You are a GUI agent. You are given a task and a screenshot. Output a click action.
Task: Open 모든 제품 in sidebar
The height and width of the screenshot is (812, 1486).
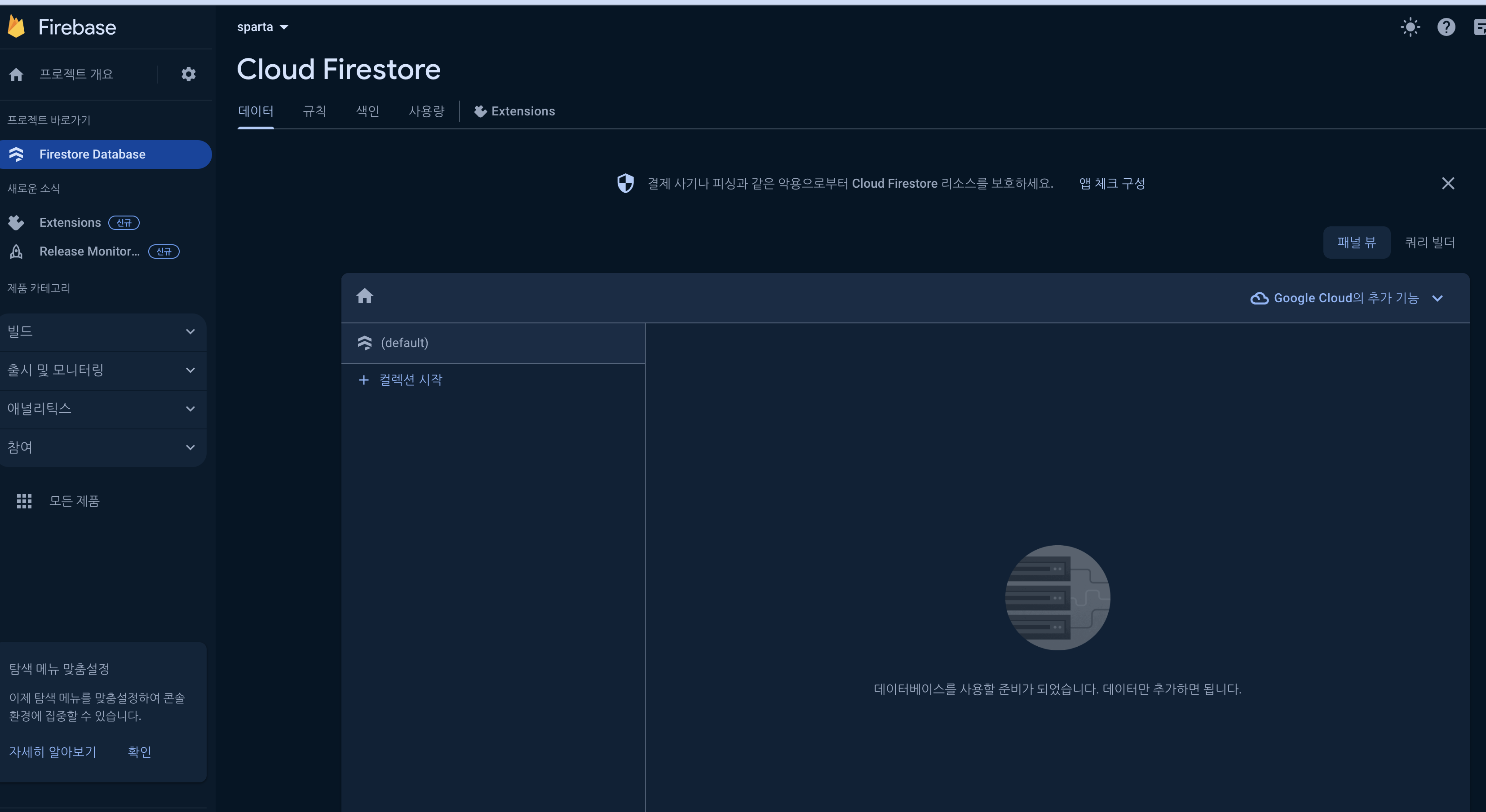(x=74, y=501)
